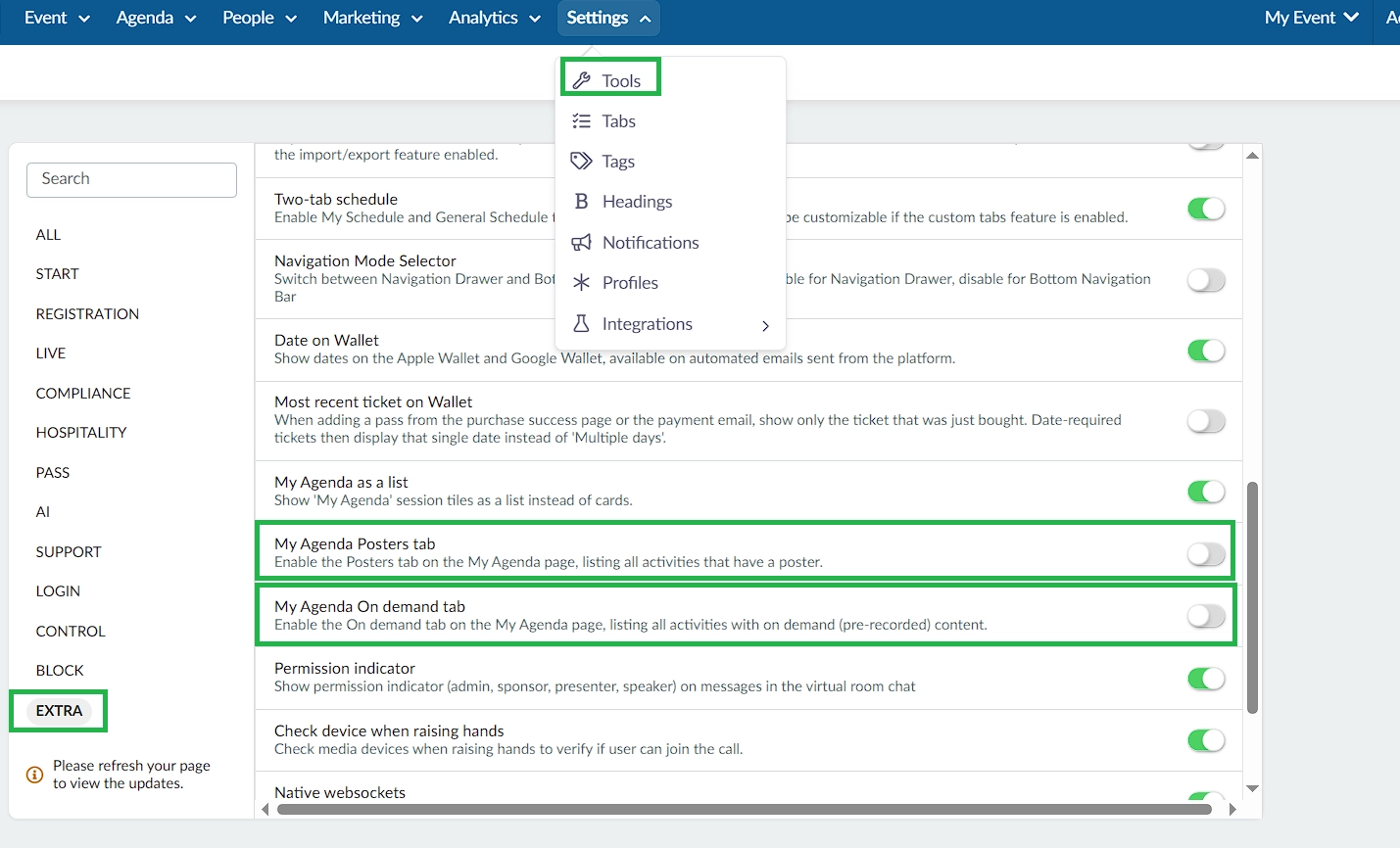1400x848 pixels.
Task: Expand the Marketing dropdown menu
Action: point(372,18)
